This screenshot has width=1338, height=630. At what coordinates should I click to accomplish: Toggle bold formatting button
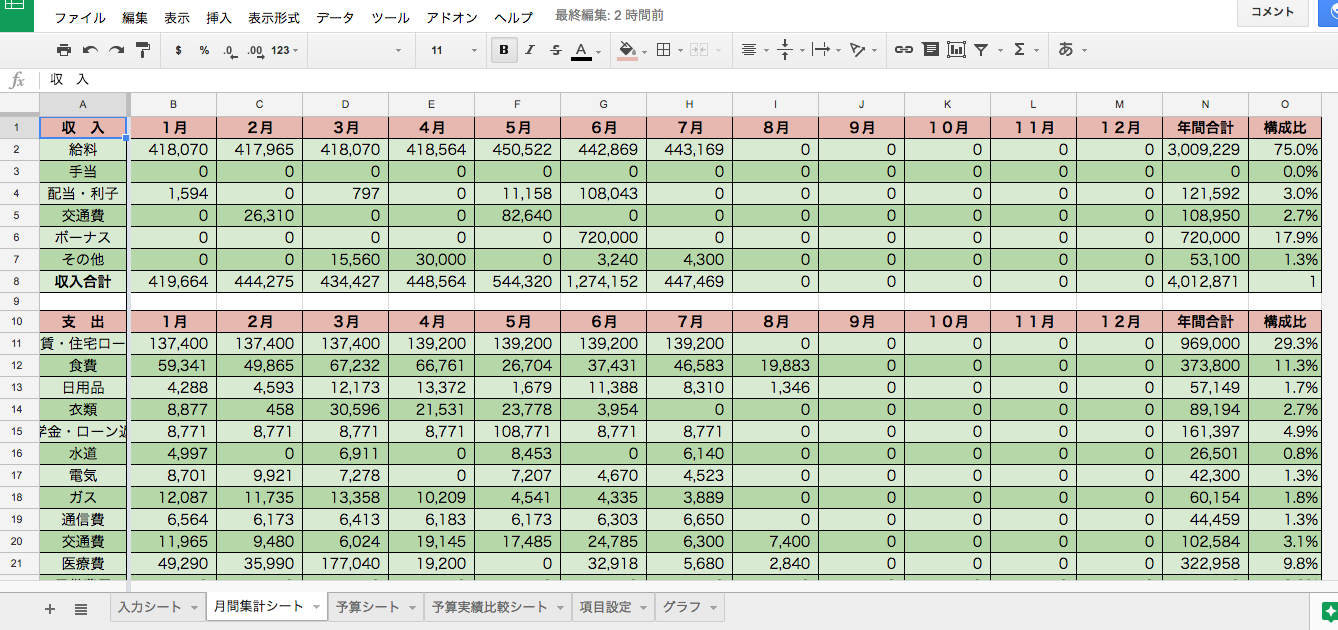(x=504, y=50)
